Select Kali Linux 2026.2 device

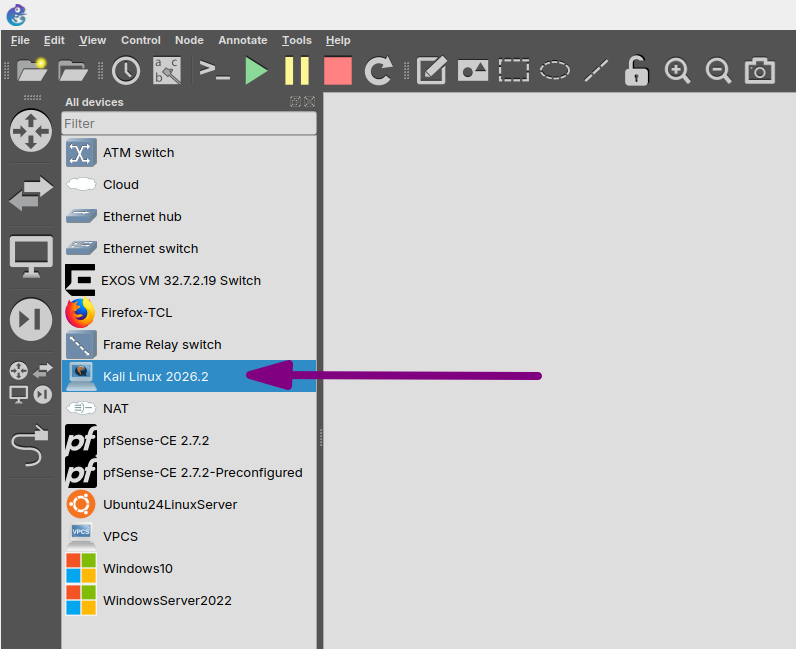(189, 376)
